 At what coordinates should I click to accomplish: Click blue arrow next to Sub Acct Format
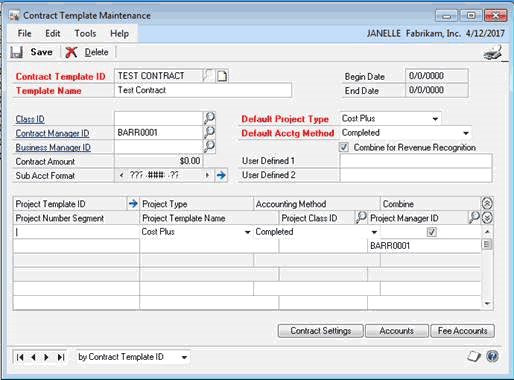[221, 175]
